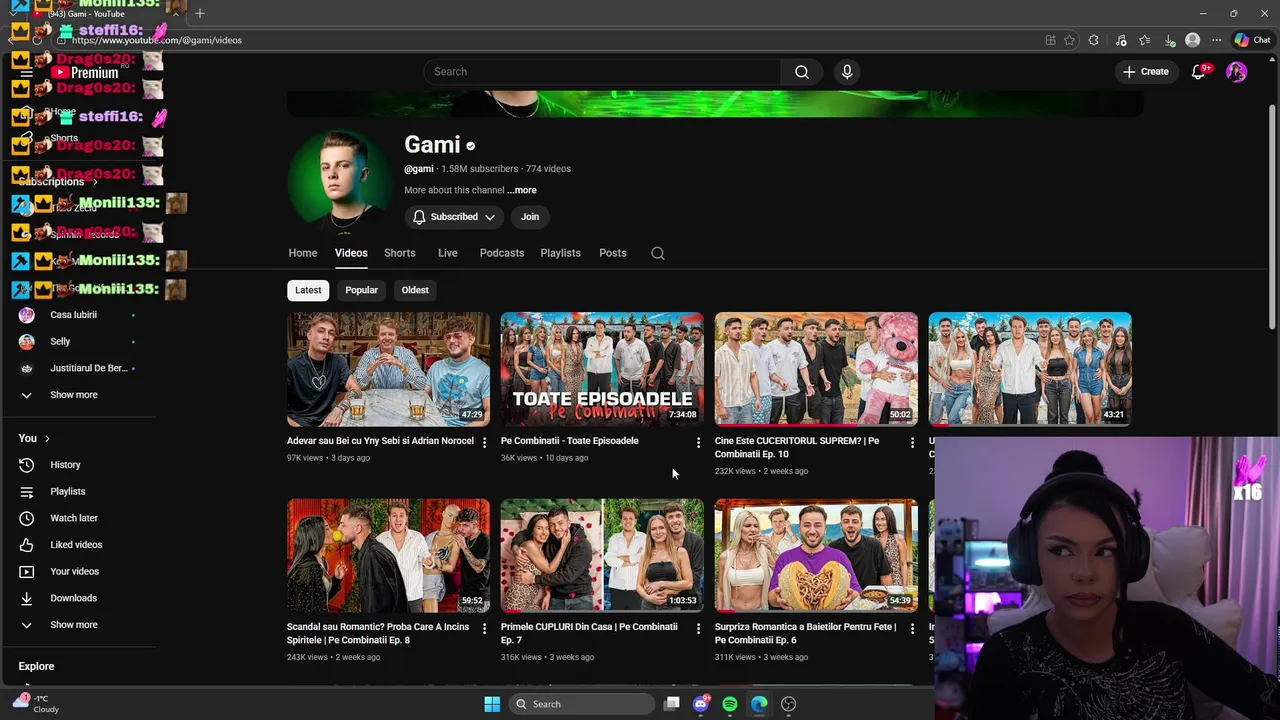This screenshot has width=1280, height=720.
Task: Open Scandal sau Romantic Ep. 8 title
Action: [x=378, y=634]
